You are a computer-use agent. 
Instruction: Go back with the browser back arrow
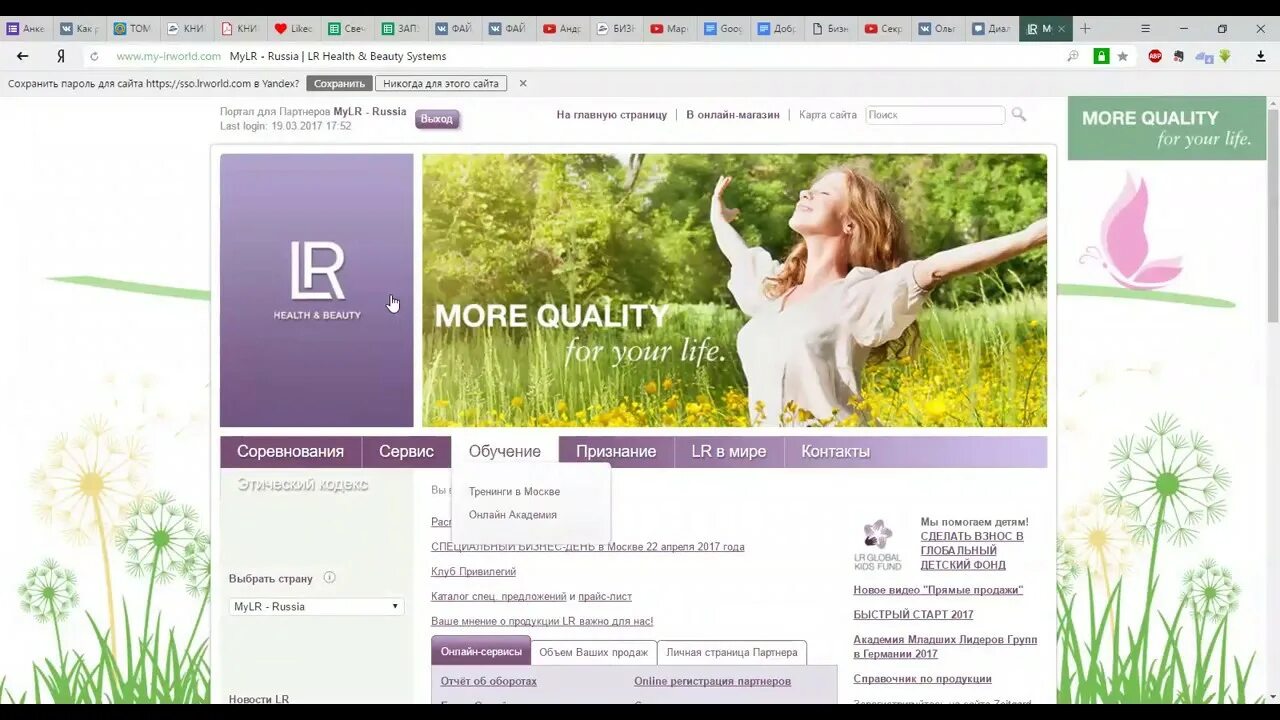pyautogui.click(x=23, y=56)
